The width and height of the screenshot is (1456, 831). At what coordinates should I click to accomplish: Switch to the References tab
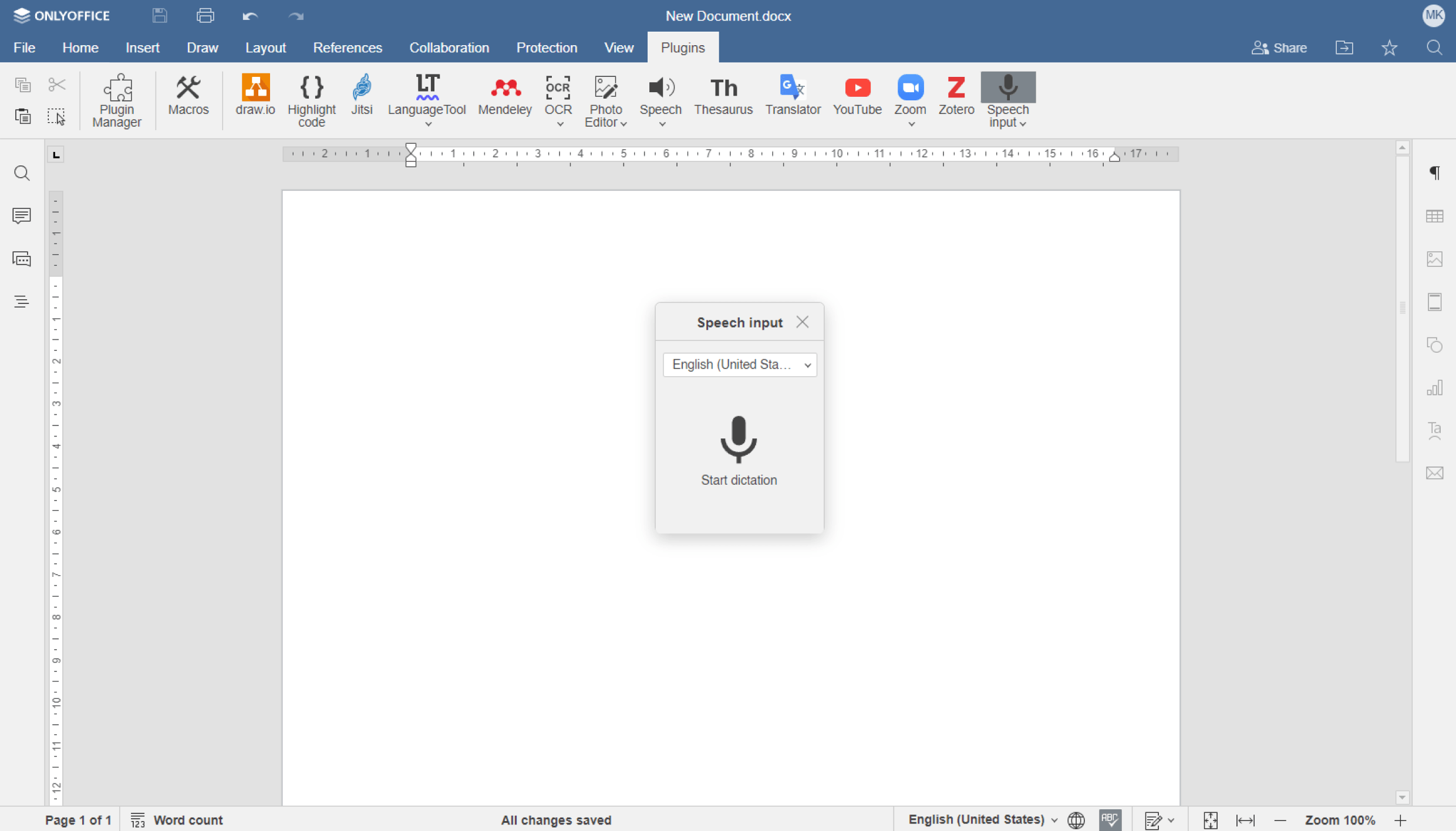tap(347, 48)
